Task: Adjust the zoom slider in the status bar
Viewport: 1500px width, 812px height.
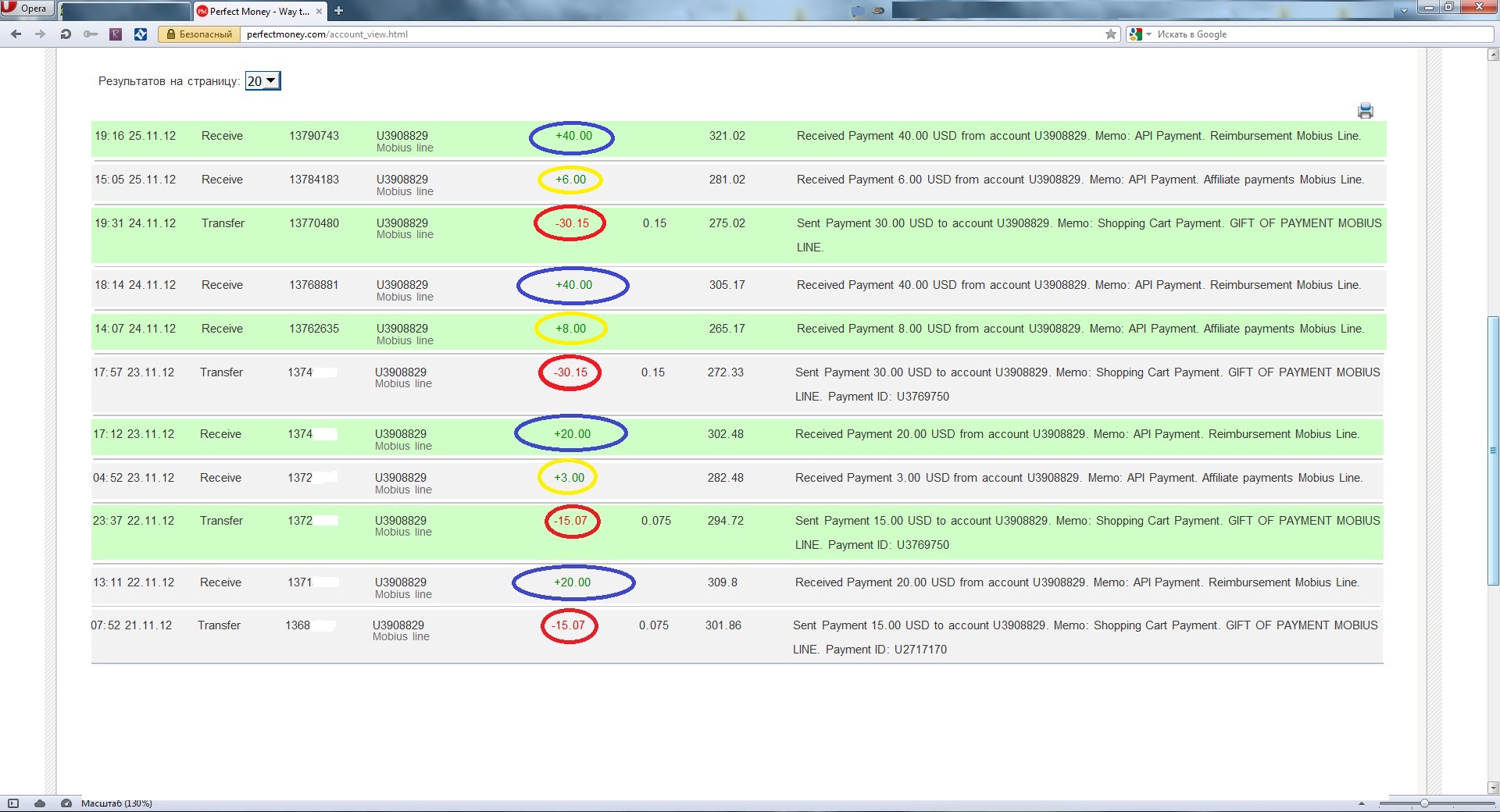Action: (x=1424, y=803)
